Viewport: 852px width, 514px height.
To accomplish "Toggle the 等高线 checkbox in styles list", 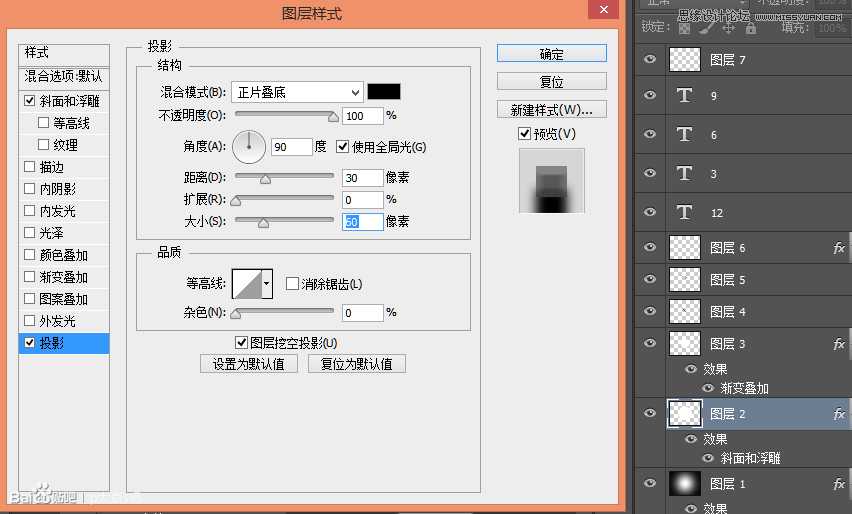I will [43, 123].
